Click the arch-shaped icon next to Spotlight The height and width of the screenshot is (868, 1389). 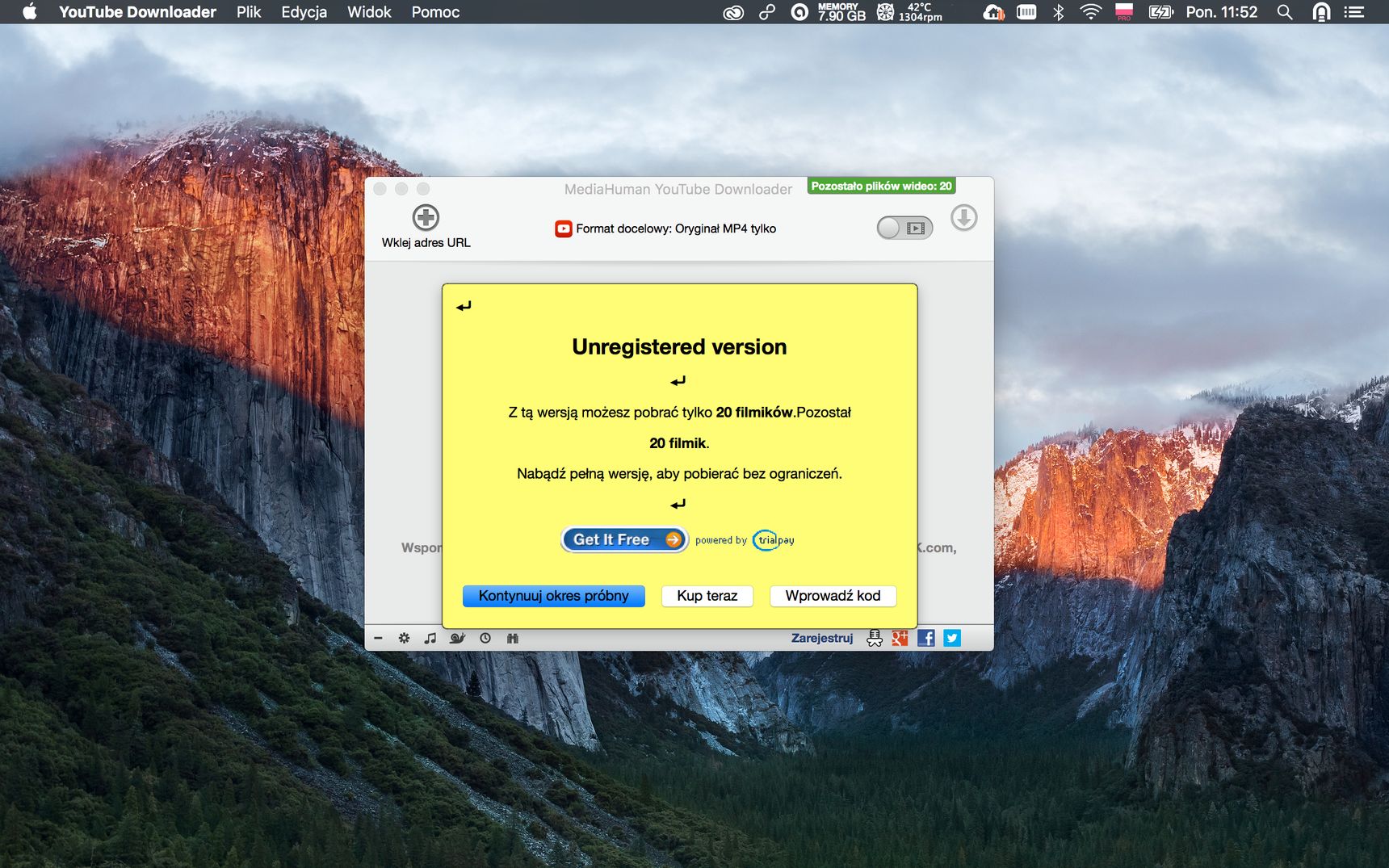1321,12
